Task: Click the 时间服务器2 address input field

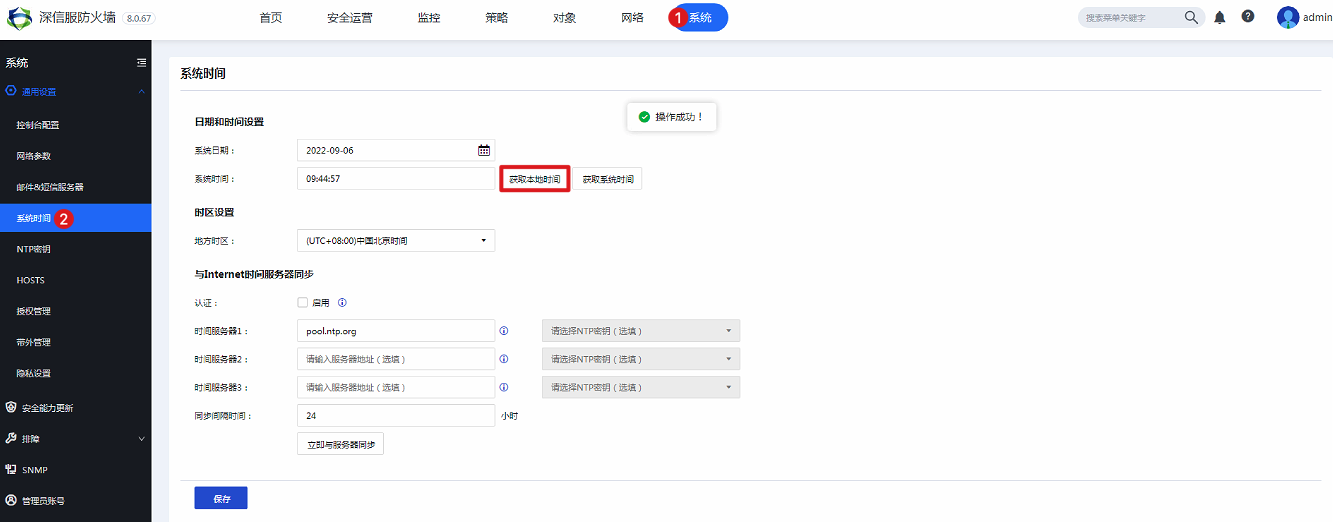Action: click(395, 359)
